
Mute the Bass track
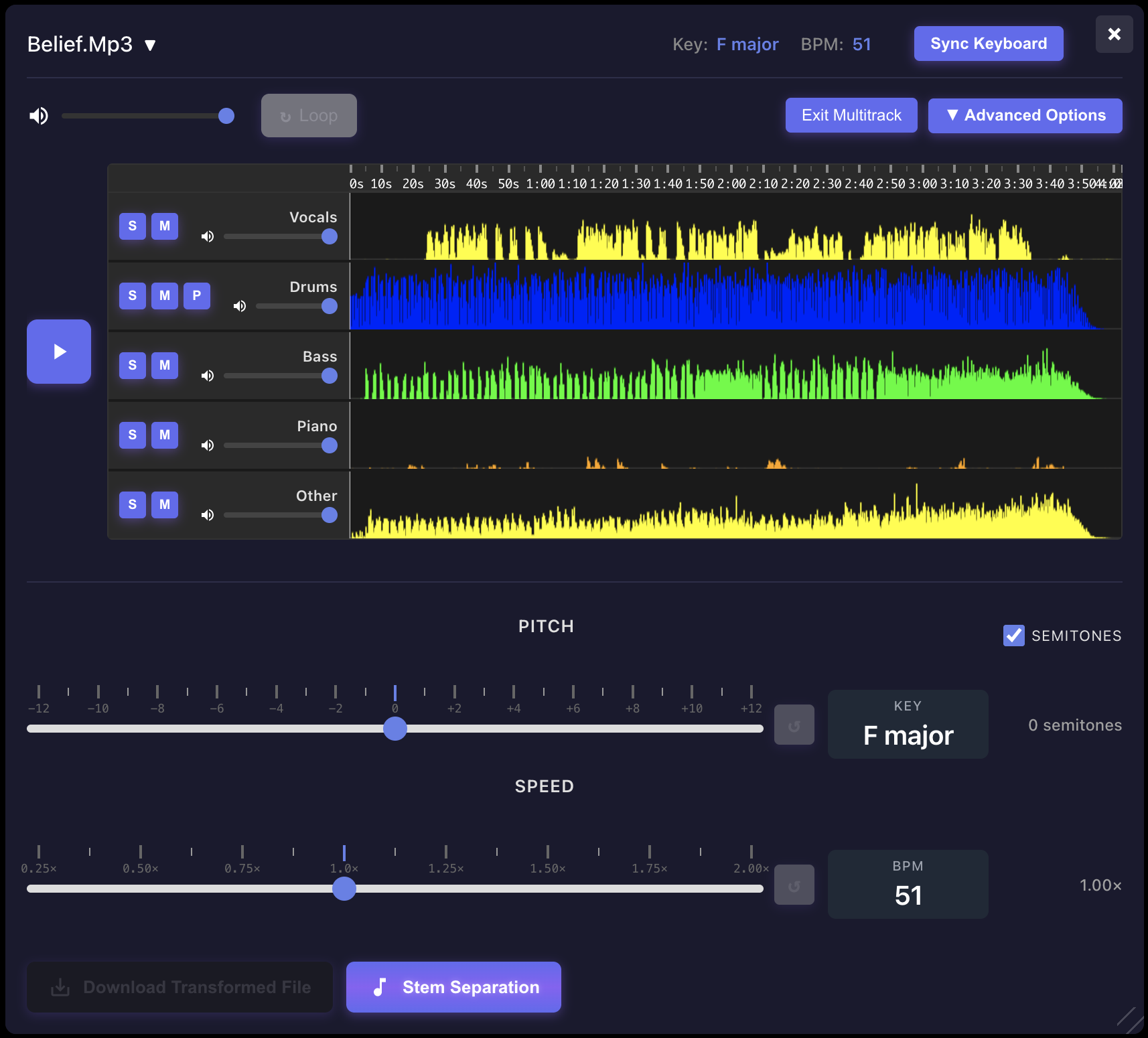(165, 366)
